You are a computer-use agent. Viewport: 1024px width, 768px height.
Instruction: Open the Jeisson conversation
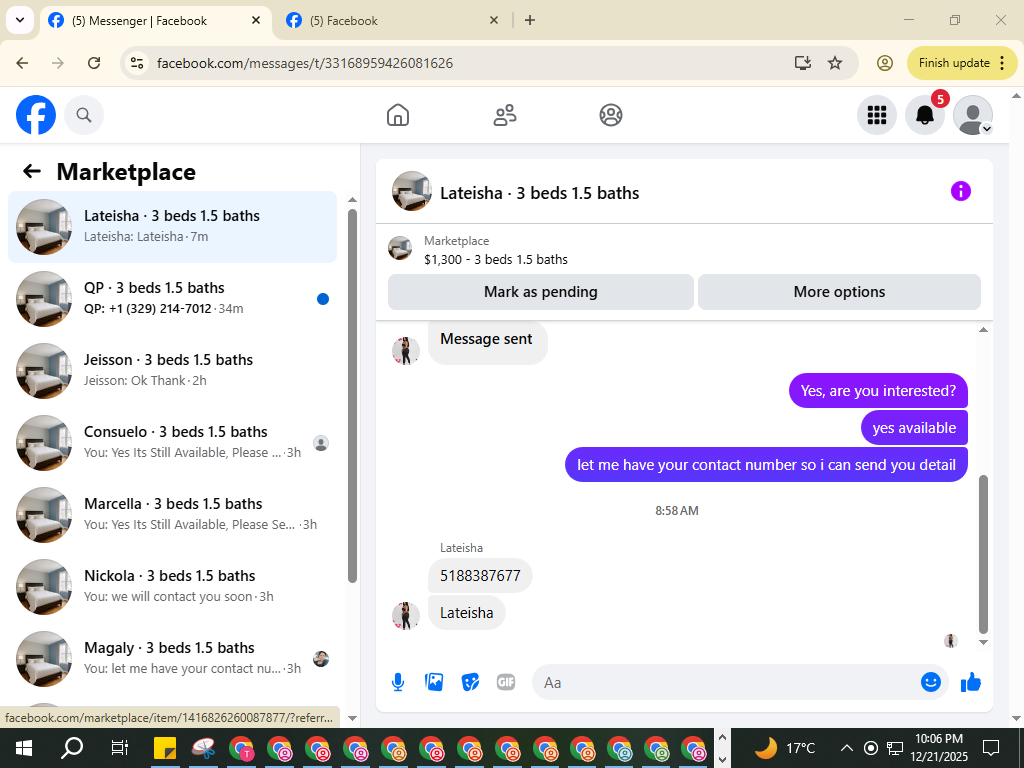tap(172, 370)
